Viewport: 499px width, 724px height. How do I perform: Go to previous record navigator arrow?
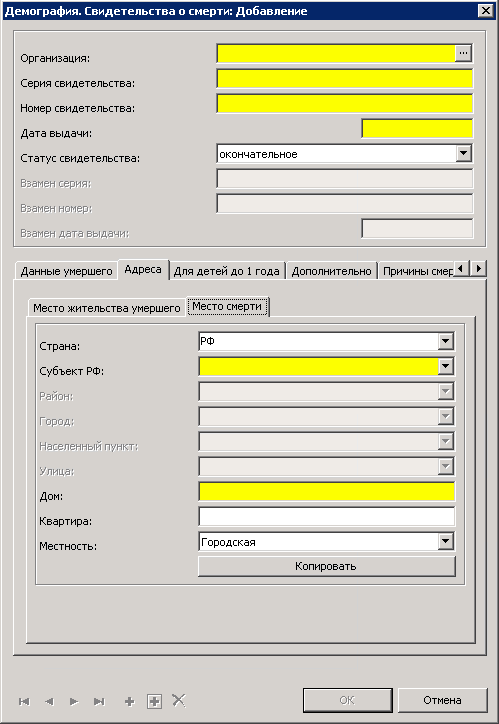click(49, 701)
